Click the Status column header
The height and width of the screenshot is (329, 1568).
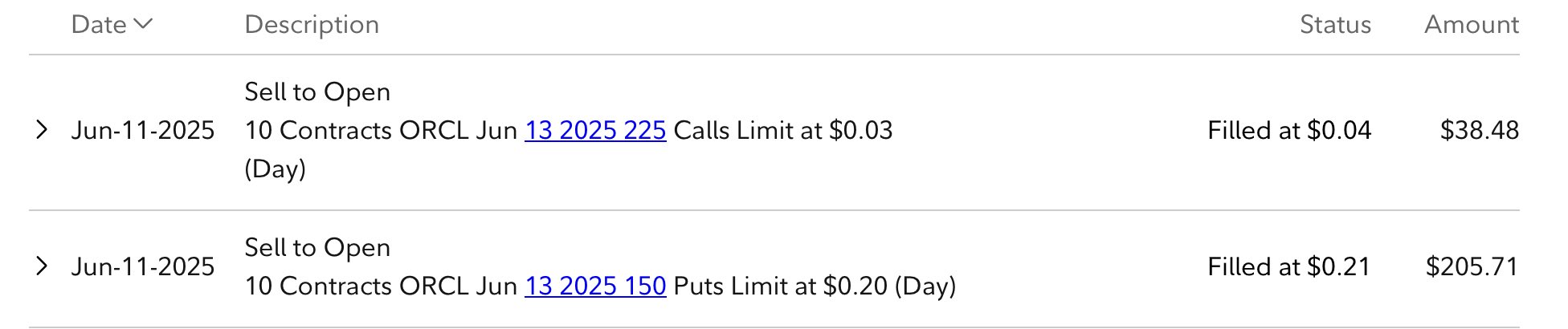pos(1335,25)
